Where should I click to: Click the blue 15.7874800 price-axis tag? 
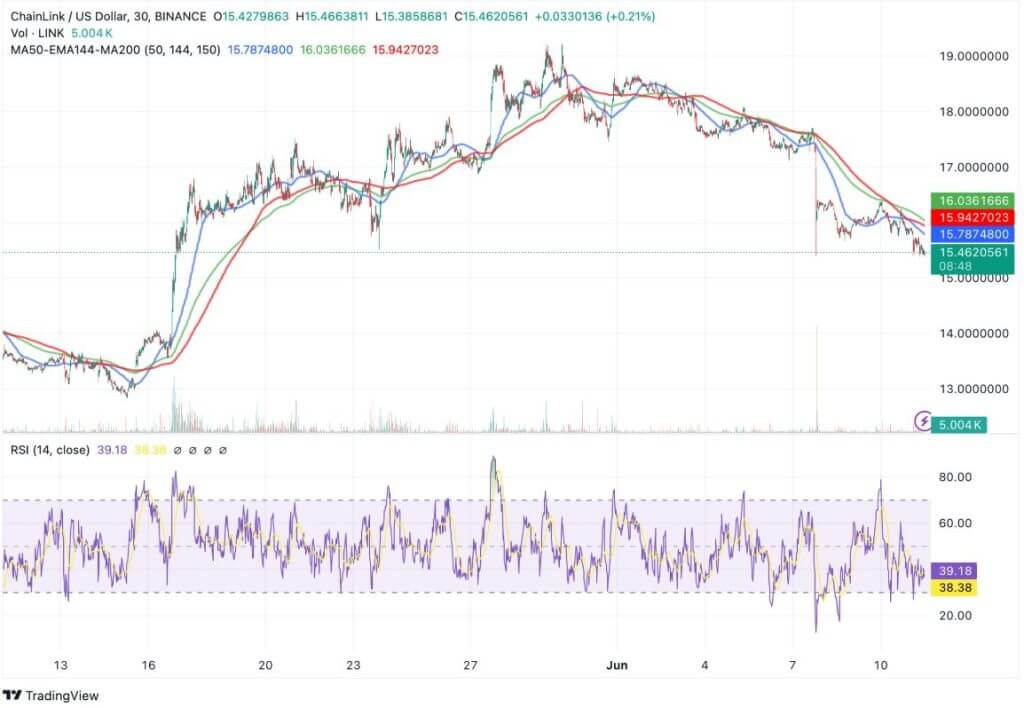(973, 234)
